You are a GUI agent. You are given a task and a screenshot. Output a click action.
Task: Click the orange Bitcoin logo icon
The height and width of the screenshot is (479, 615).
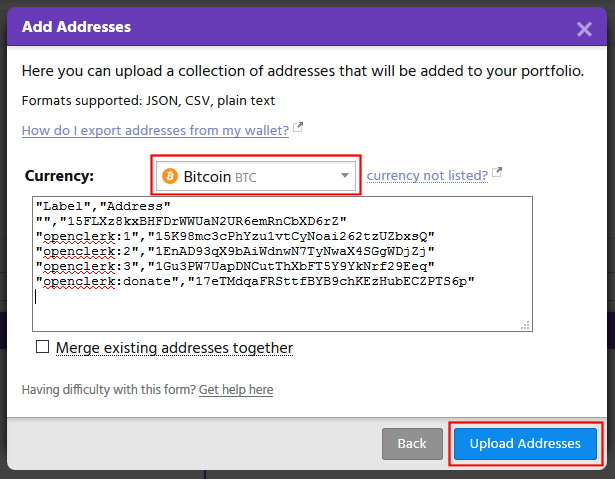coord(169,176)
